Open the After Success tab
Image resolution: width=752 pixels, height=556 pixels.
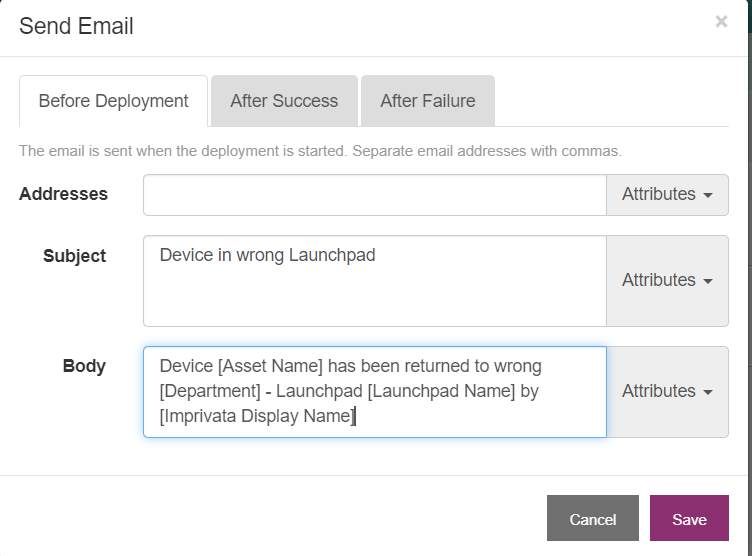284,101
